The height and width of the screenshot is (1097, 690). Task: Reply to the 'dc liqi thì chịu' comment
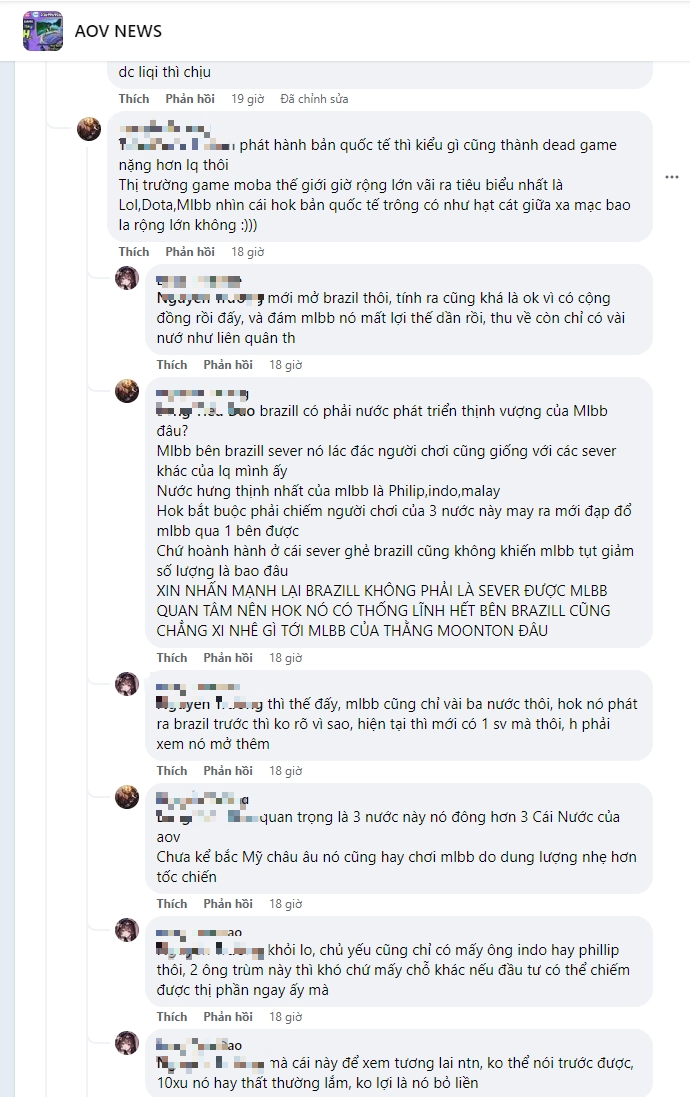pyautogui.click(x=190, y=99)
